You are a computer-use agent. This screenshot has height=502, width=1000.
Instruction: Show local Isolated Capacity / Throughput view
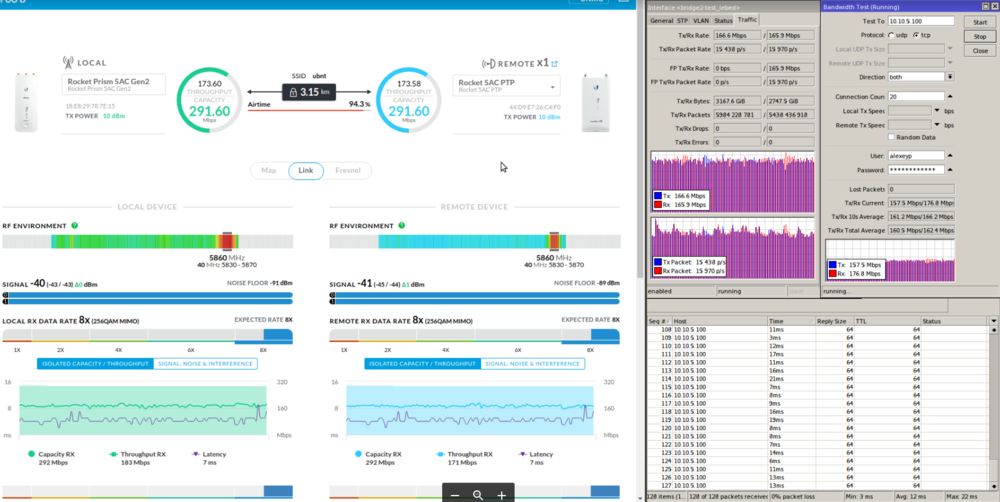coord(95,364)
